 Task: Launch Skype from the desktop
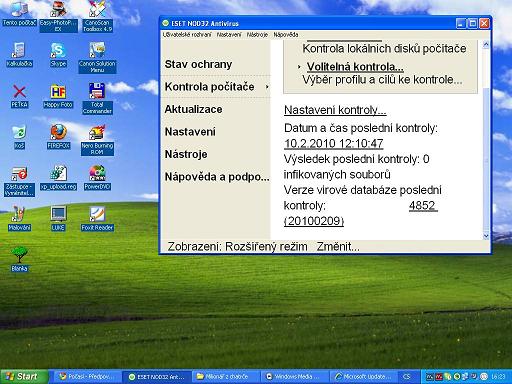[x=58, y=54]
